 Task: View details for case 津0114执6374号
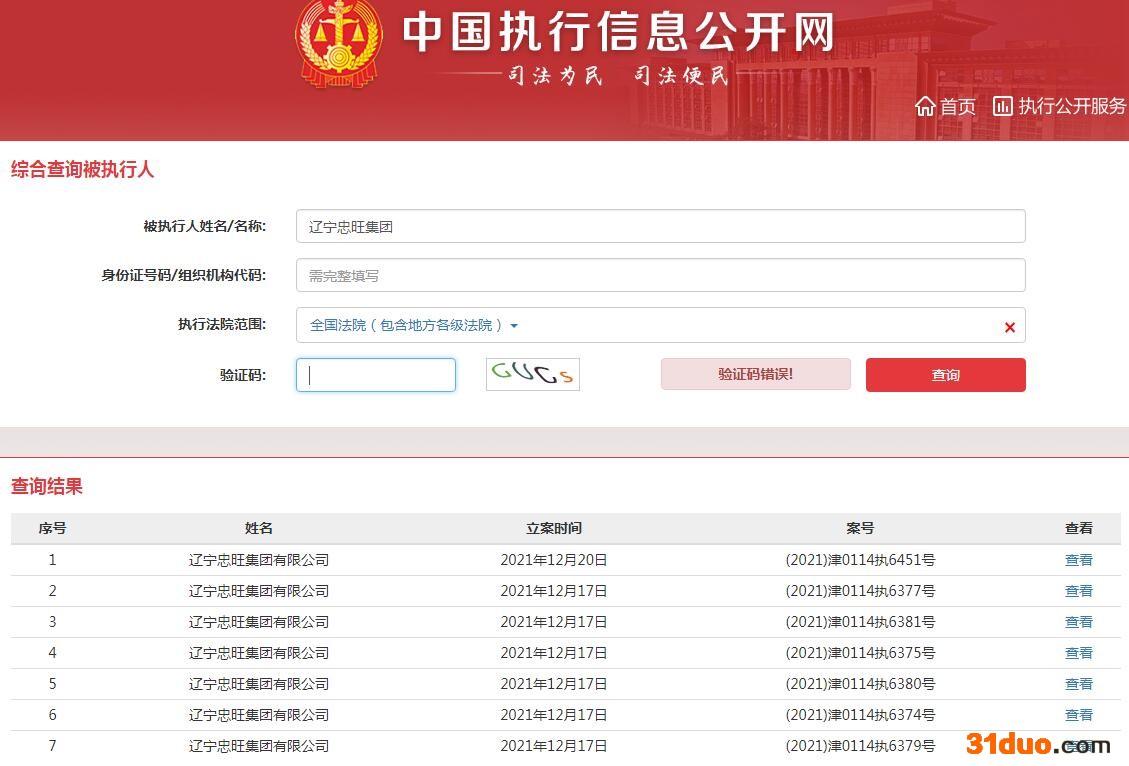click(x=1078, y=715)
